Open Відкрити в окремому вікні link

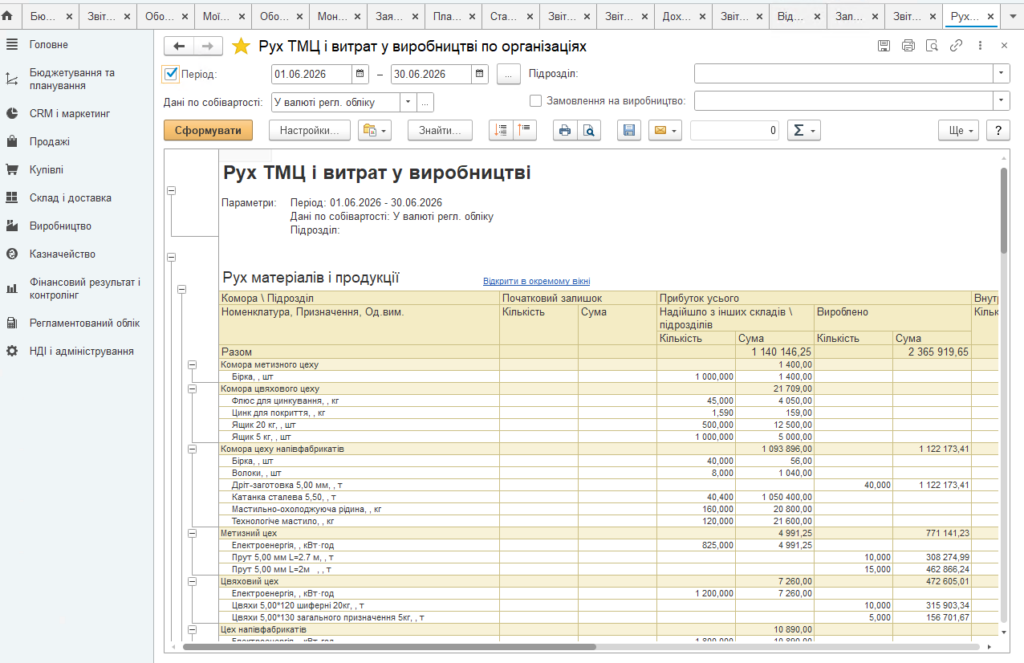click(x=536, y=281)
